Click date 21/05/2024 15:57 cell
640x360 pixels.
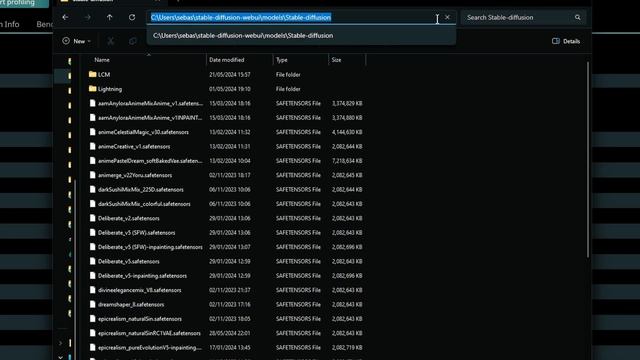pyautogui.click(x=230, y=75)
